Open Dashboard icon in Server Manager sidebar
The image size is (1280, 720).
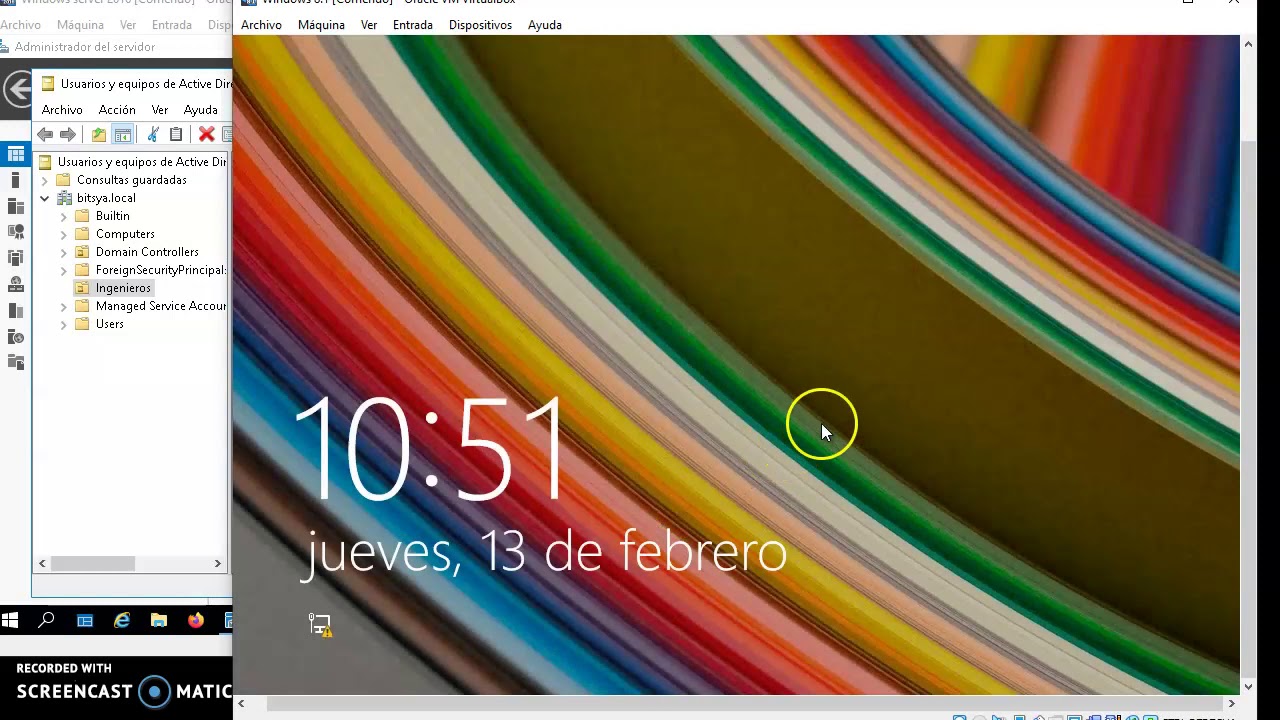[x=15, y=154]
